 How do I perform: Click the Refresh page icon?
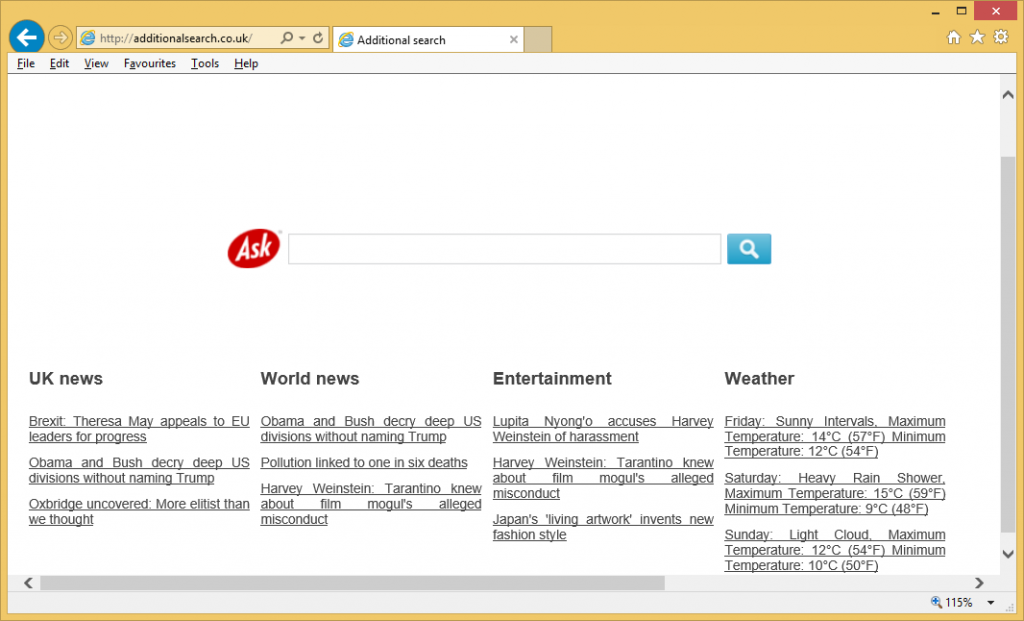(318, 38)
